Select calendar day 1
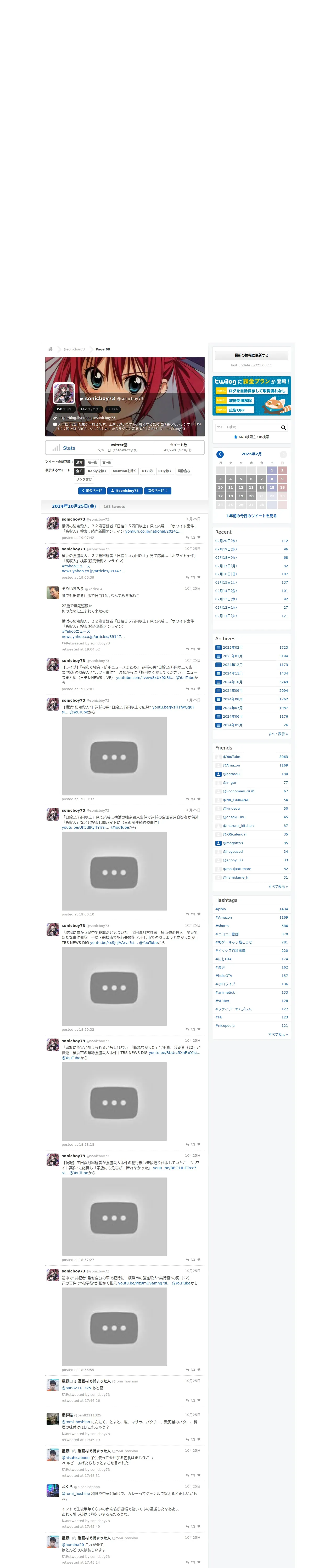The width and height of the screenshot is (336, 1568). pyautogui.click(x=272, y=470)
